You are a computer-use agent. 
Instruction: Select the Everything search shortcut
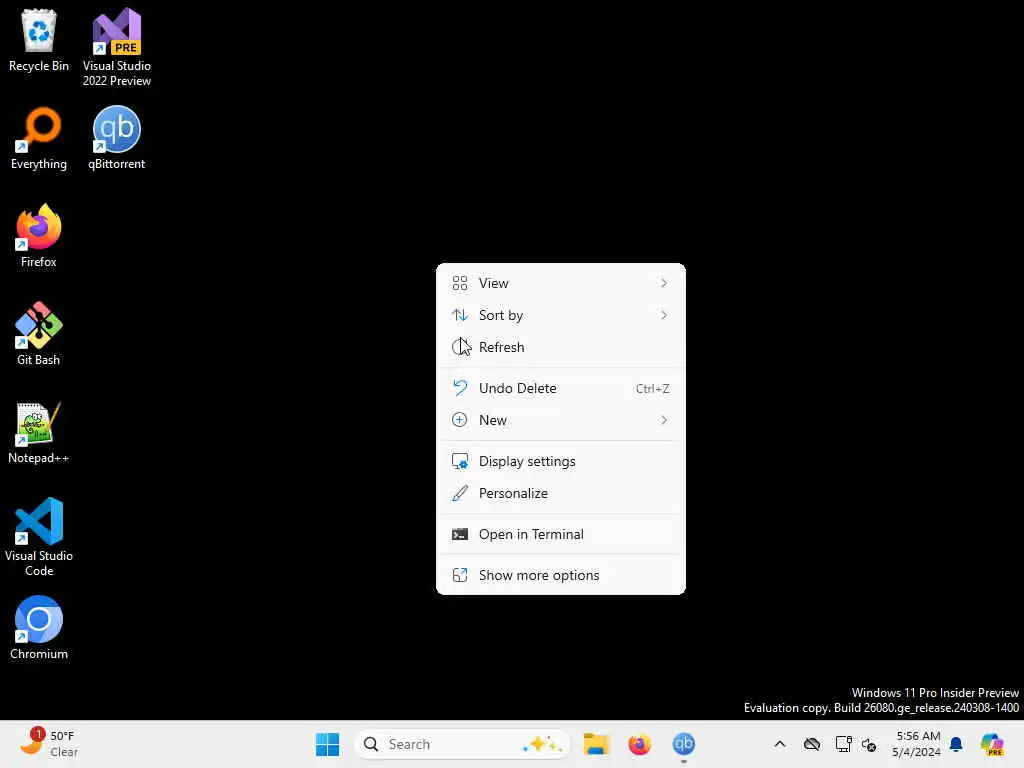pyautogui.click(x=39, y=138)
